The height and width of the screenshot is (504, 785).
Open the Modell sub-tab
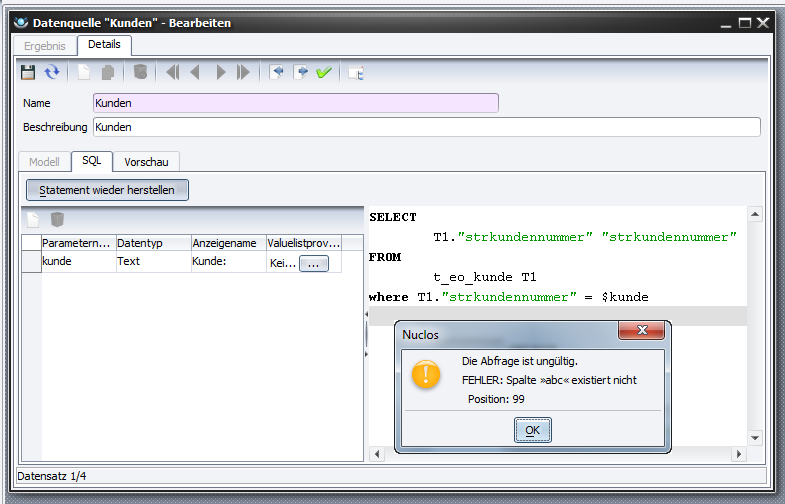(44, 162)
